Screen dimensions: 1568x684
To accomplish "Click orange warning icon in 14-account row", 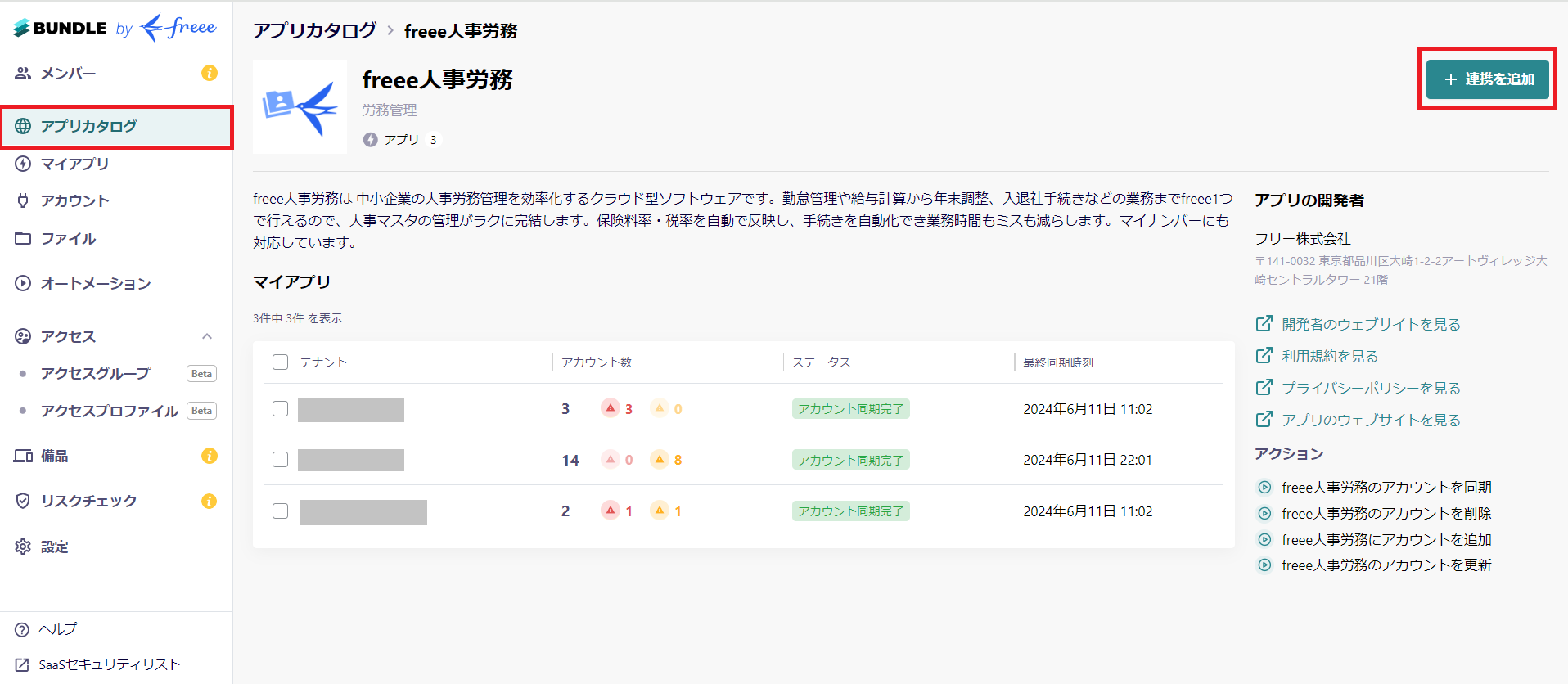I will coord(660,460).
